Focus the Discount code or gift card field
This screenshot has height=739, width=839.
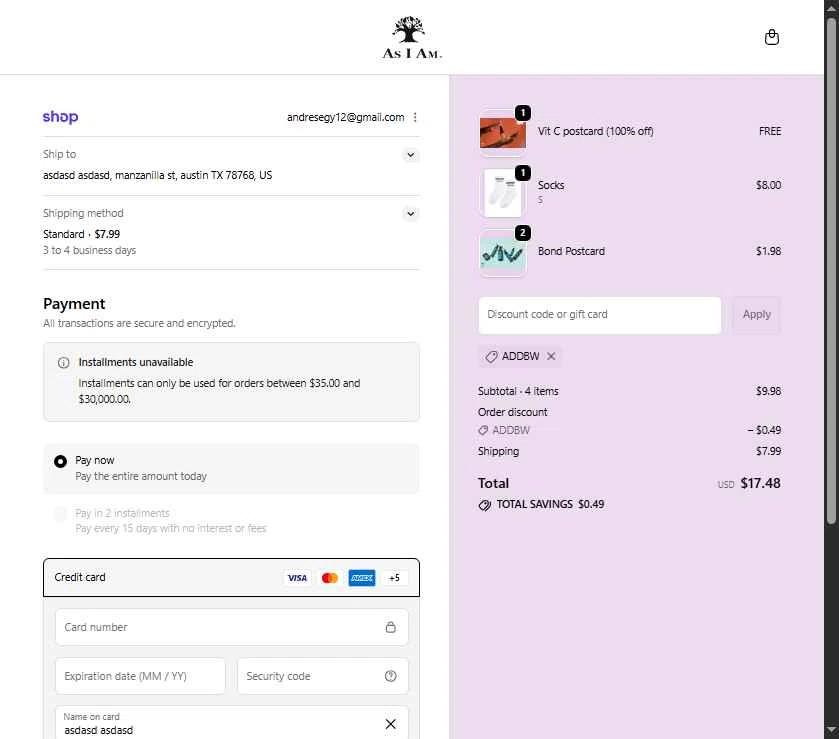point(600,315)
